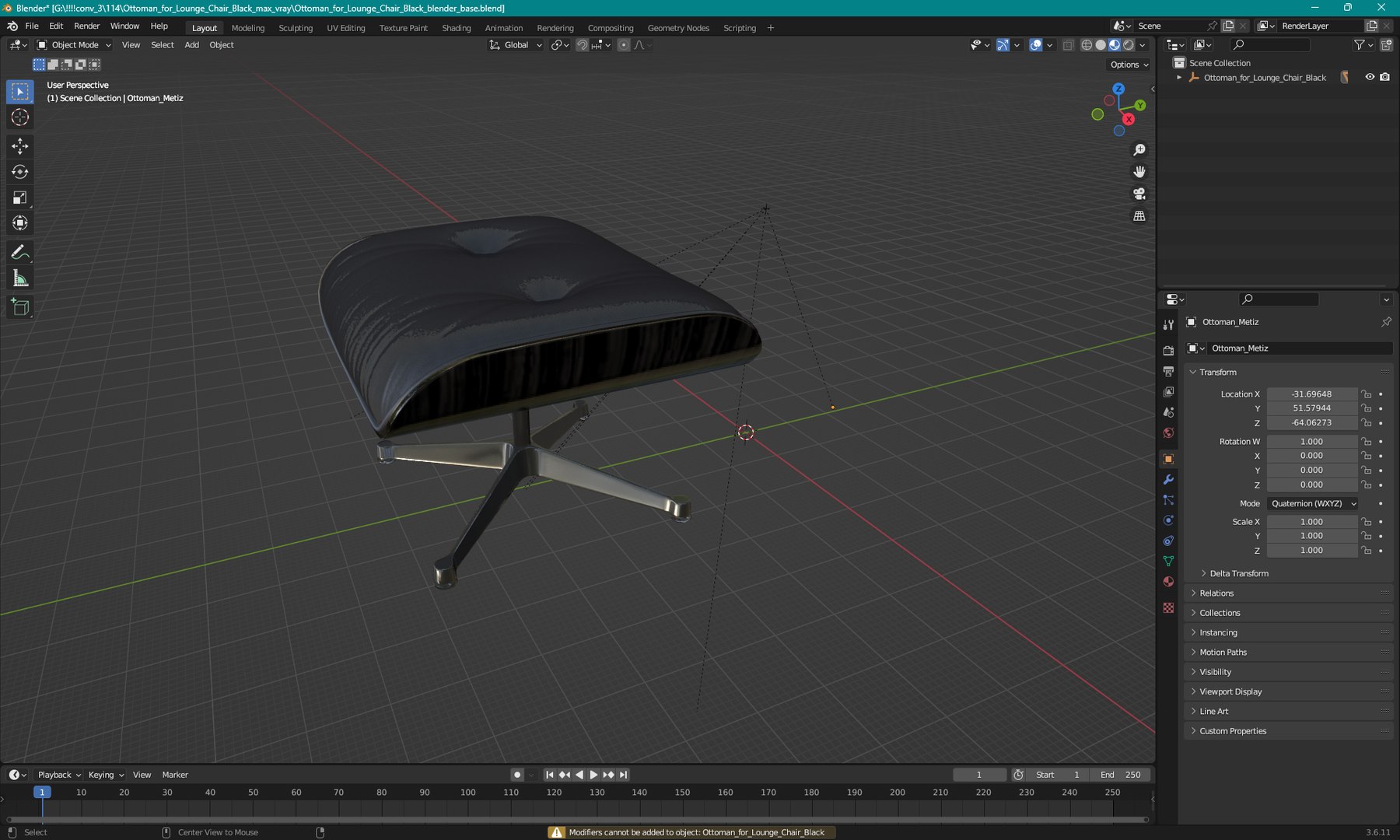
Task: Select the Annotate tool
Action: click(20, 253)
